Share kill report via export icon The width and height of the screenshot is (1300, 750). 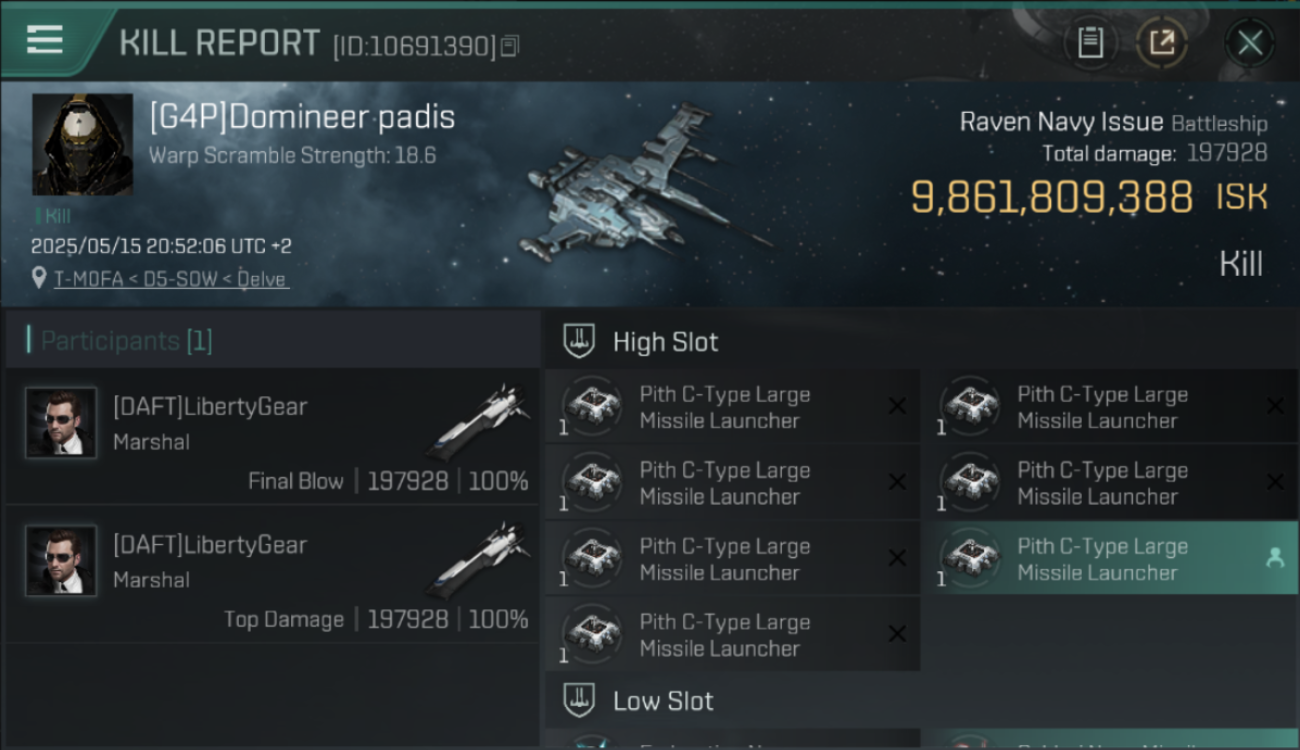pos(1162,43)
